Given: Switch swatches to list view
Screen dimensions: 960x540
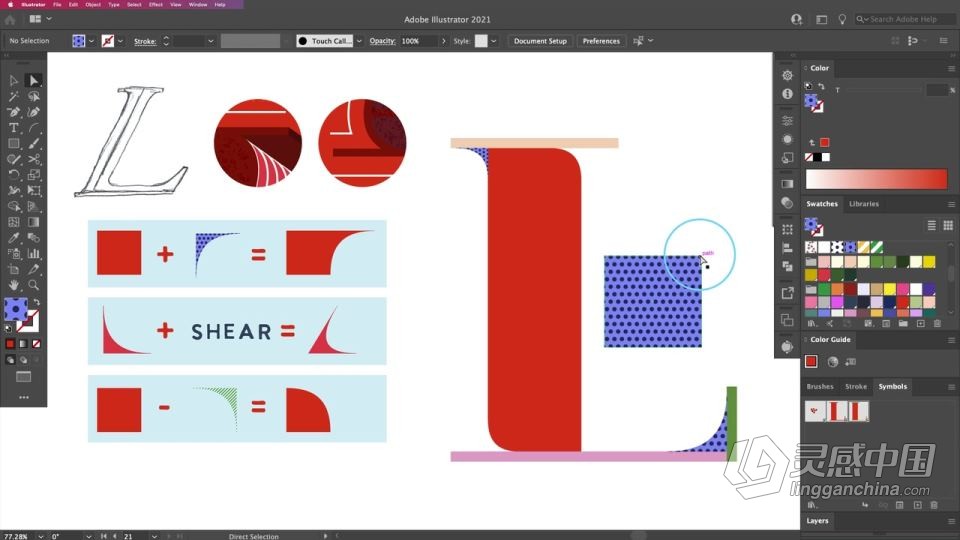Looking at the screenshot, I should [931, 225].
